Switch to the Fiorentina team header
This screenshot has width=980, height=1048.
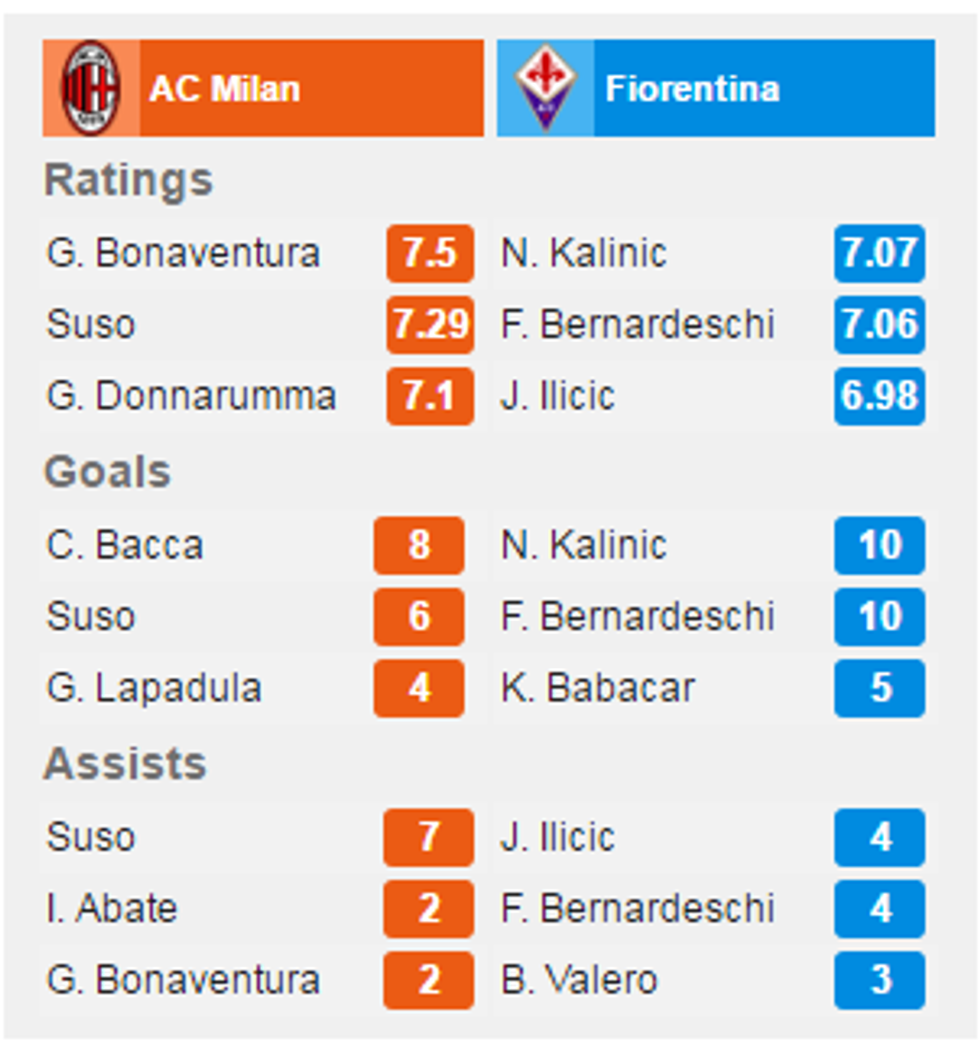click(x=716, y=87)
